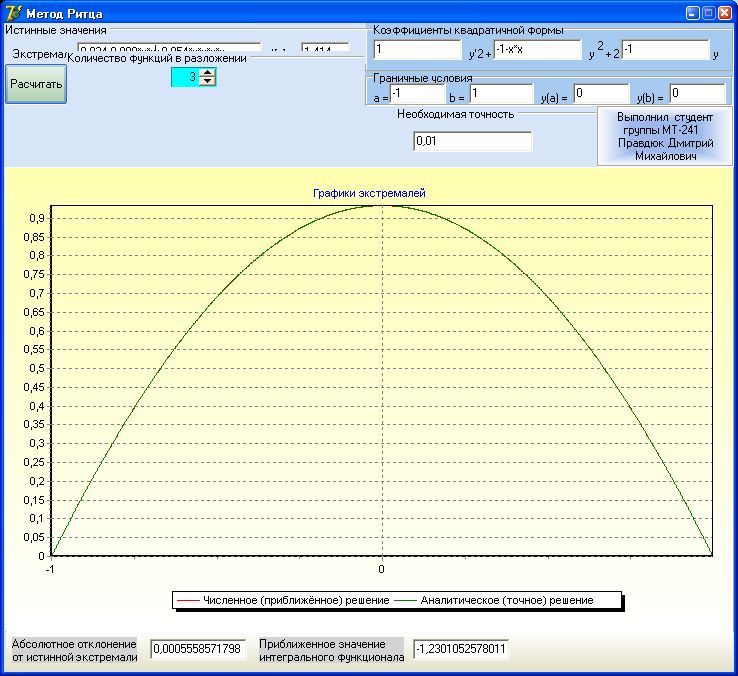Image resolution: width=738 pixels, height=676 pixels.
Task: Increase number of functions with spinner up arrow
Action: [208, 72]
